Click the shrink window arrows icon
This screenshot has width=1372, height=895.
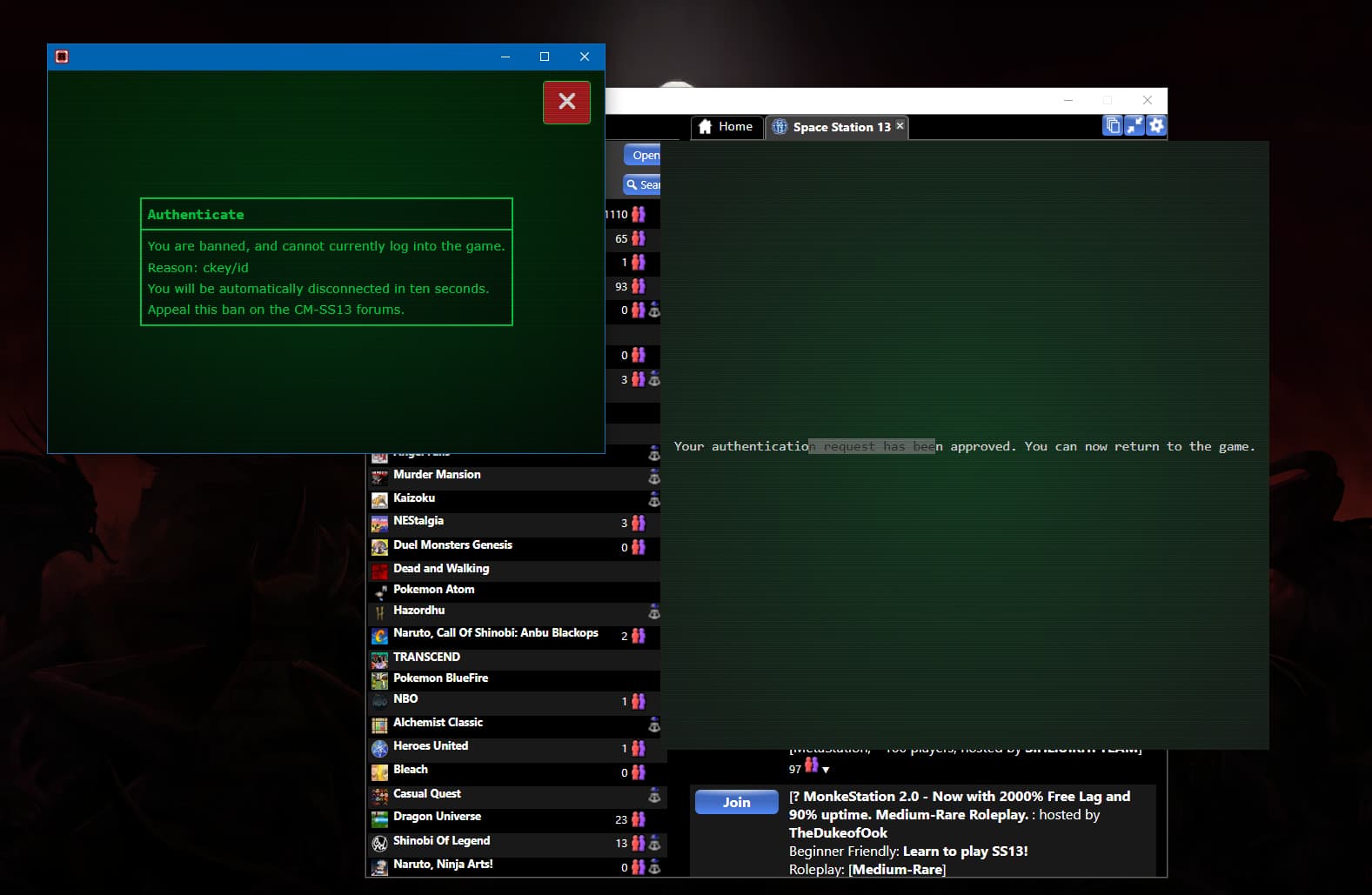[x=1134, y=126]
